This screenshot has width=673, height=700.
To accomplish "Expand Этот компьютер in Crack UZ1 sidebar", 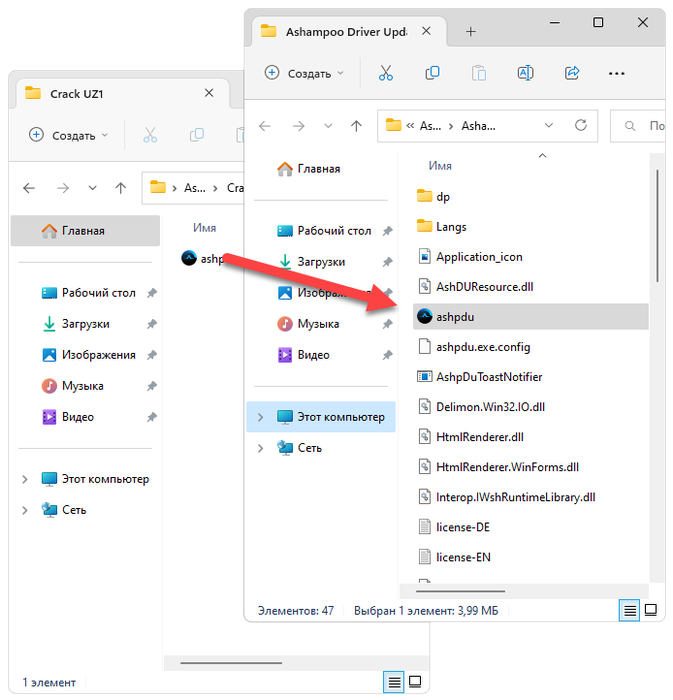I will (25, 479).
